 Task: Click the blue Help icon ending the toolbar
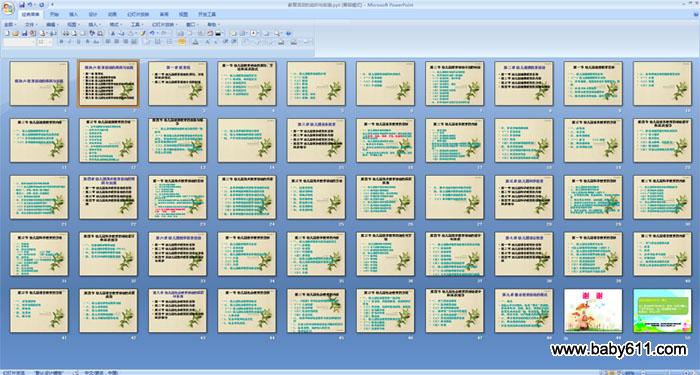288,33
